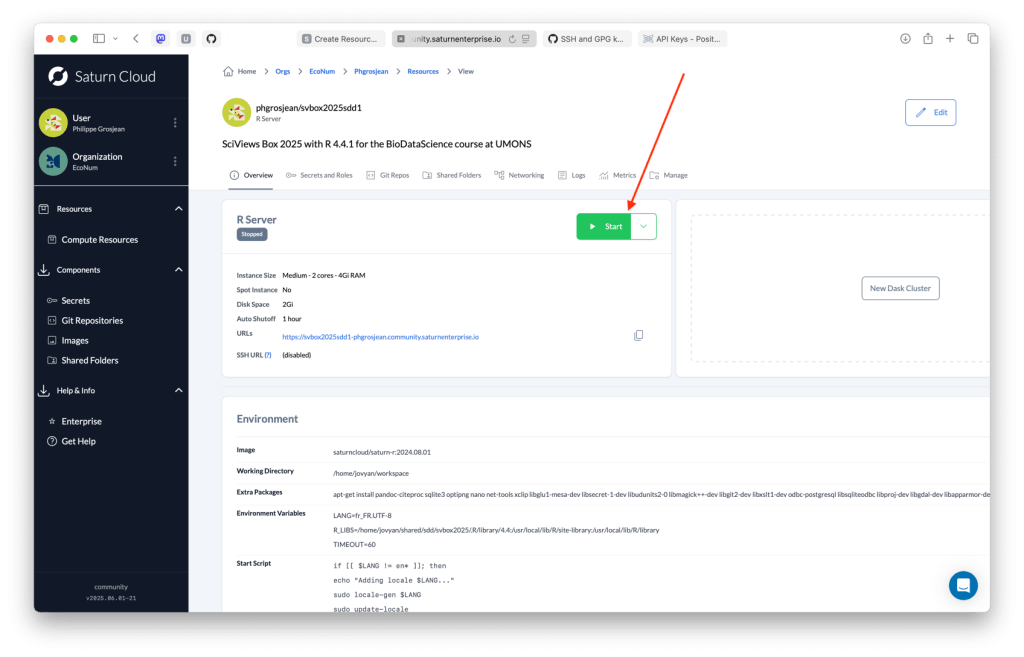Collapse the Resources sidebar section

coord(178,209)
